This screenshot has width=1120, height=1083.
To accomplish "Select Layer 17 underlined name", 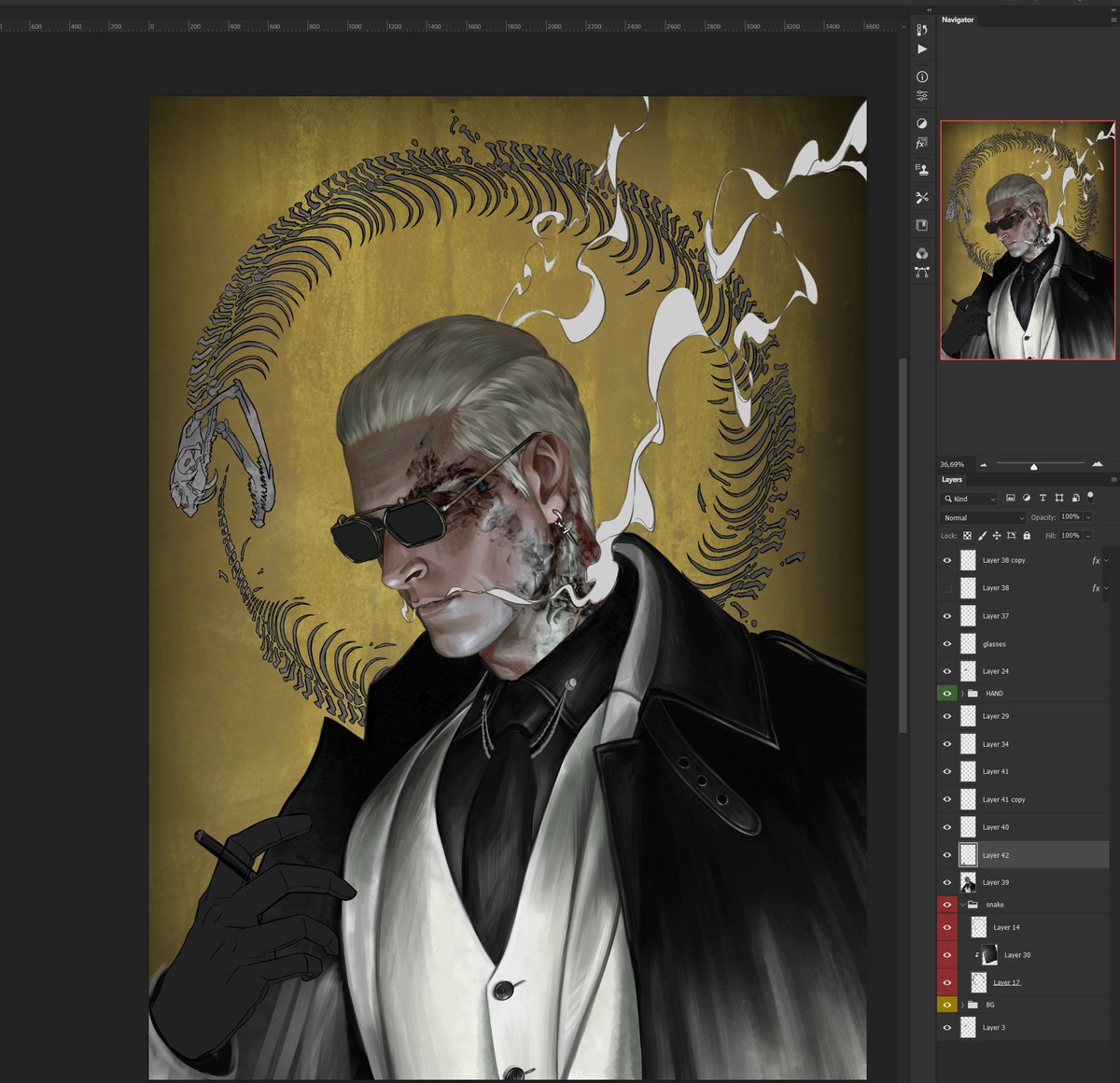I will click(x=1007, y=983).
